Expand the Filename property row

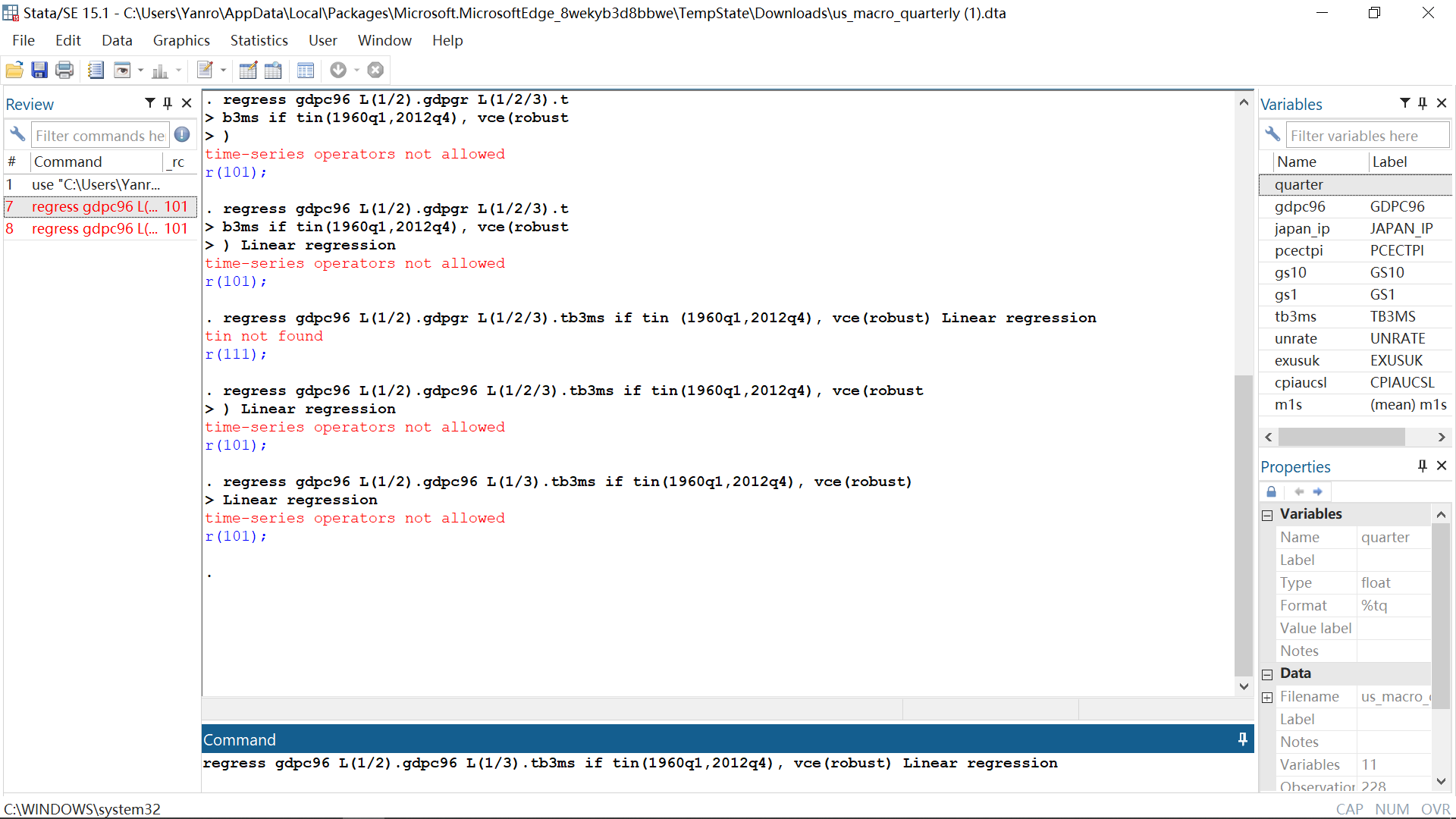pos(1267,698)
